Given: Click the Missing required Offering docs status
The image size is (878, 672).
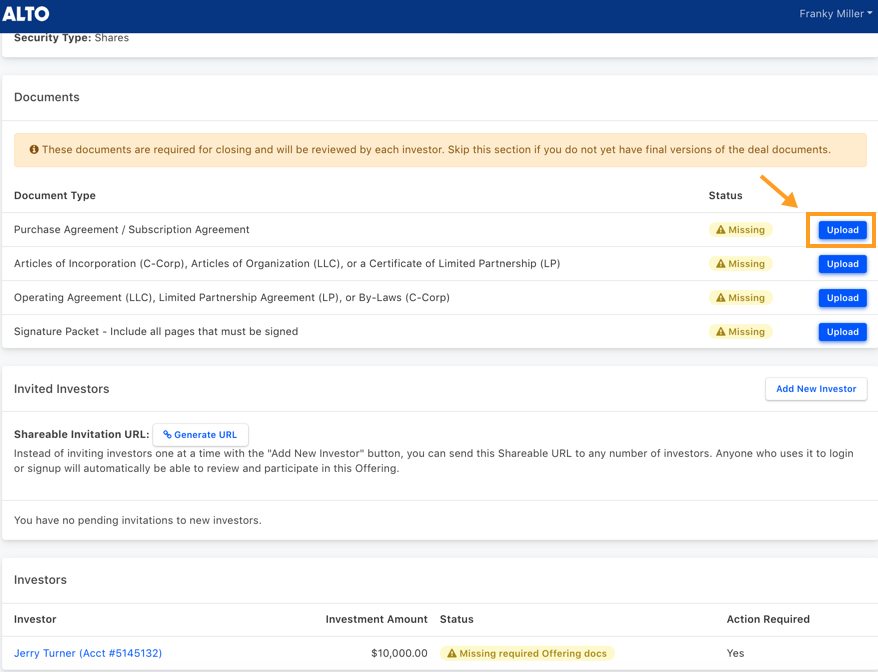Looking at the screenshot, I should (x=527, y=653).
